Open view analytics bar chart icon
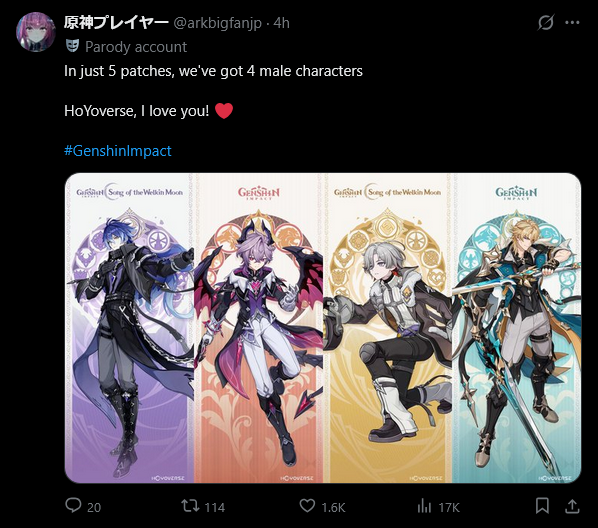Viewport: 598px width, 528px height. click(x=424, y=506)
